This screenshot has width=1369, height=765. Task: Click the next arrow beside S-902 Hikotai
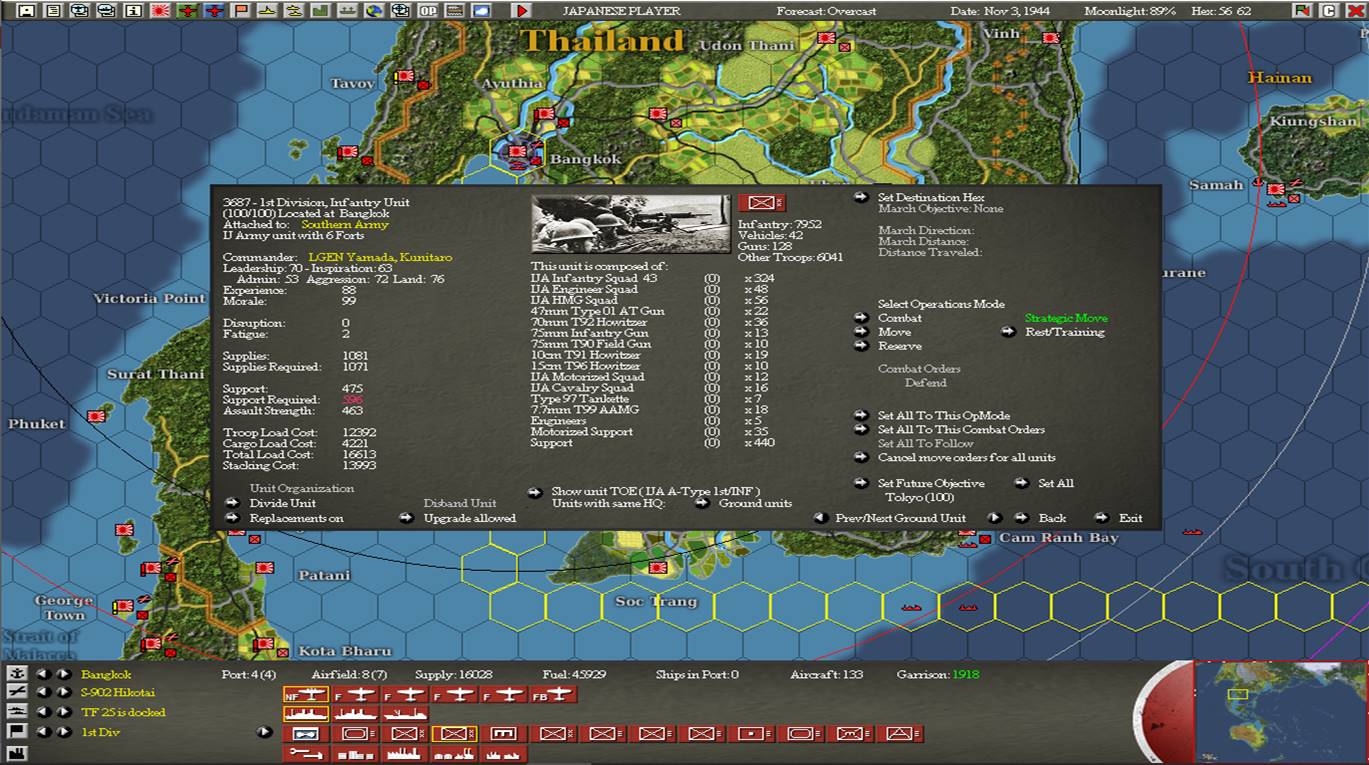pyautogui.click(x=63, y=692)
